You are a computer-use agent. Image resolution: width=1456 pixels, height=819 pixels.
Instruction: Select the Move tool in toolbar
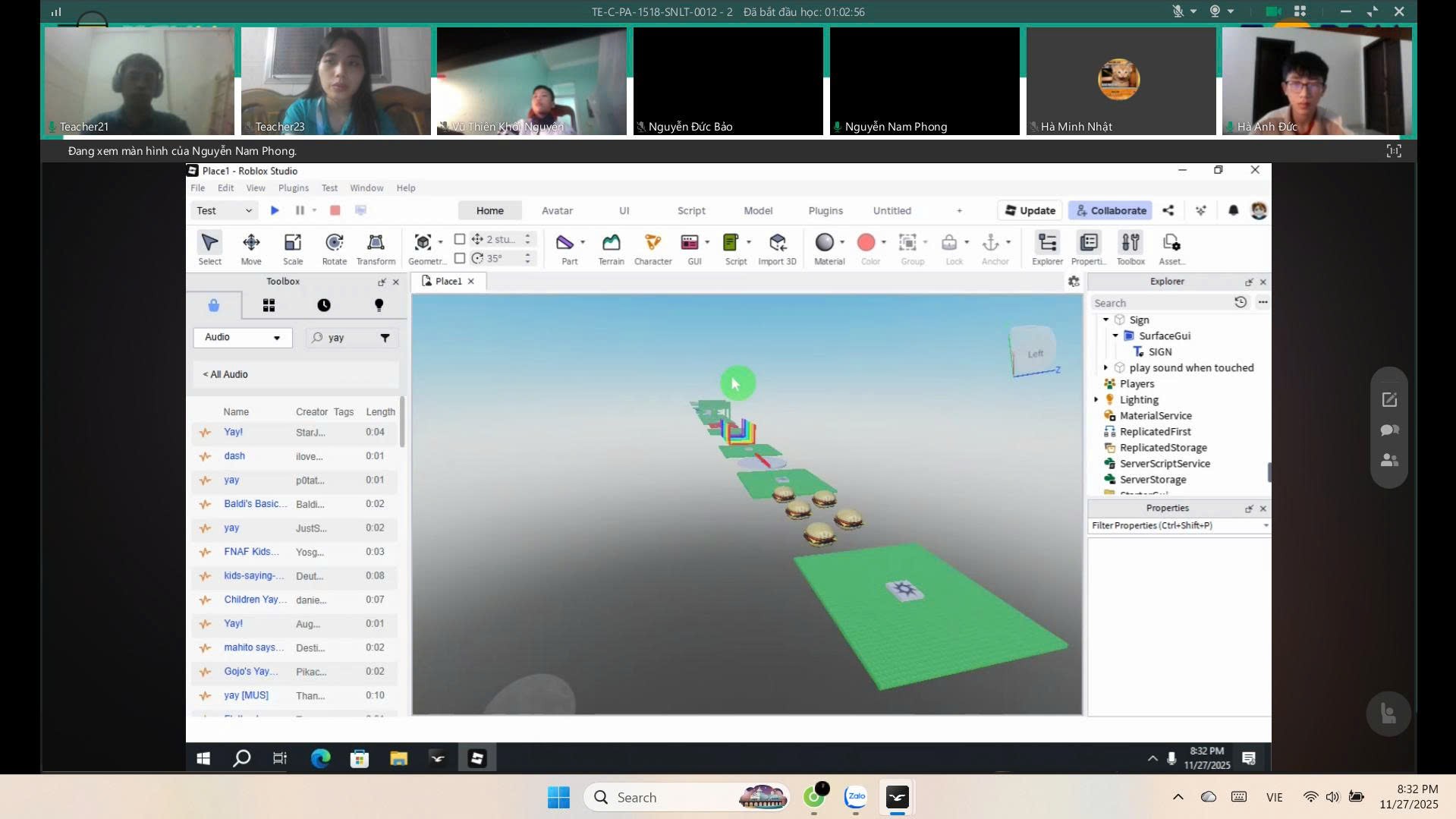251,248
